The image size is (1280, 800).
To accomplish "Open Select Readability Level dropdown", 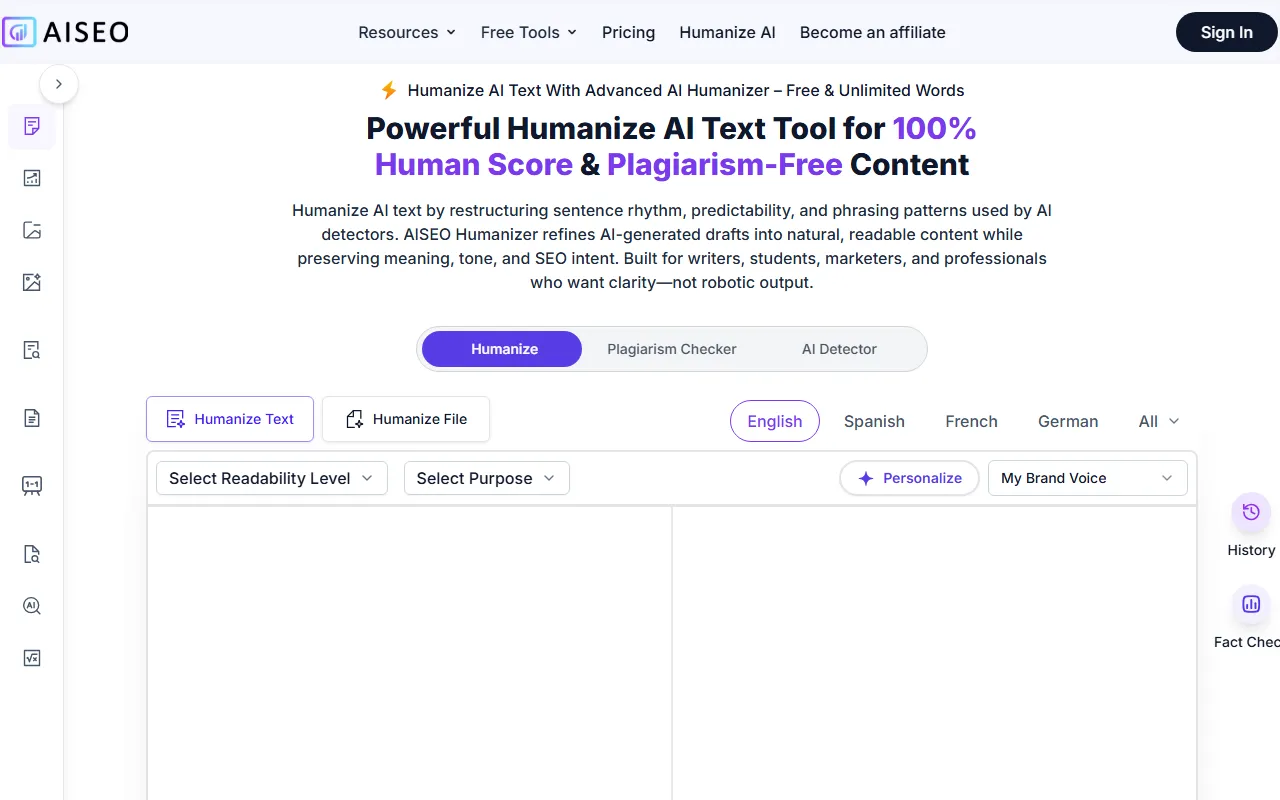I will pyautogui.click(x=271, y=478).
